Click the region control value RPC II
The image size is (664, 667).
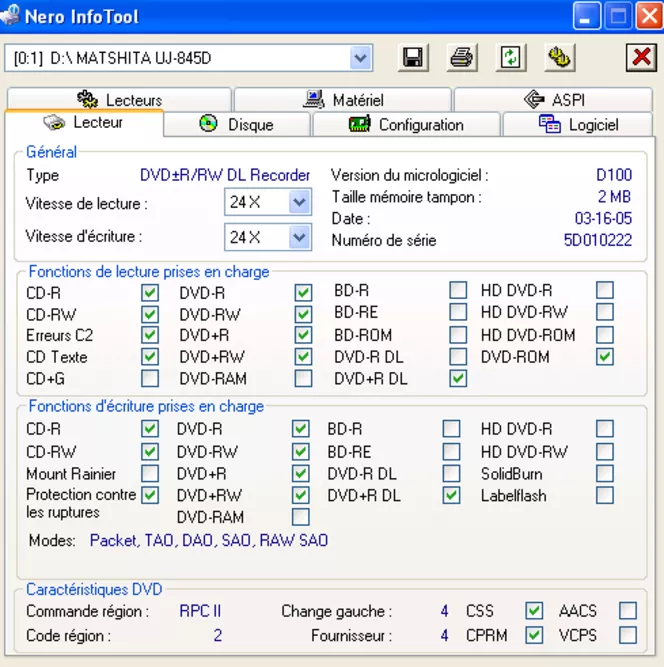200,611
